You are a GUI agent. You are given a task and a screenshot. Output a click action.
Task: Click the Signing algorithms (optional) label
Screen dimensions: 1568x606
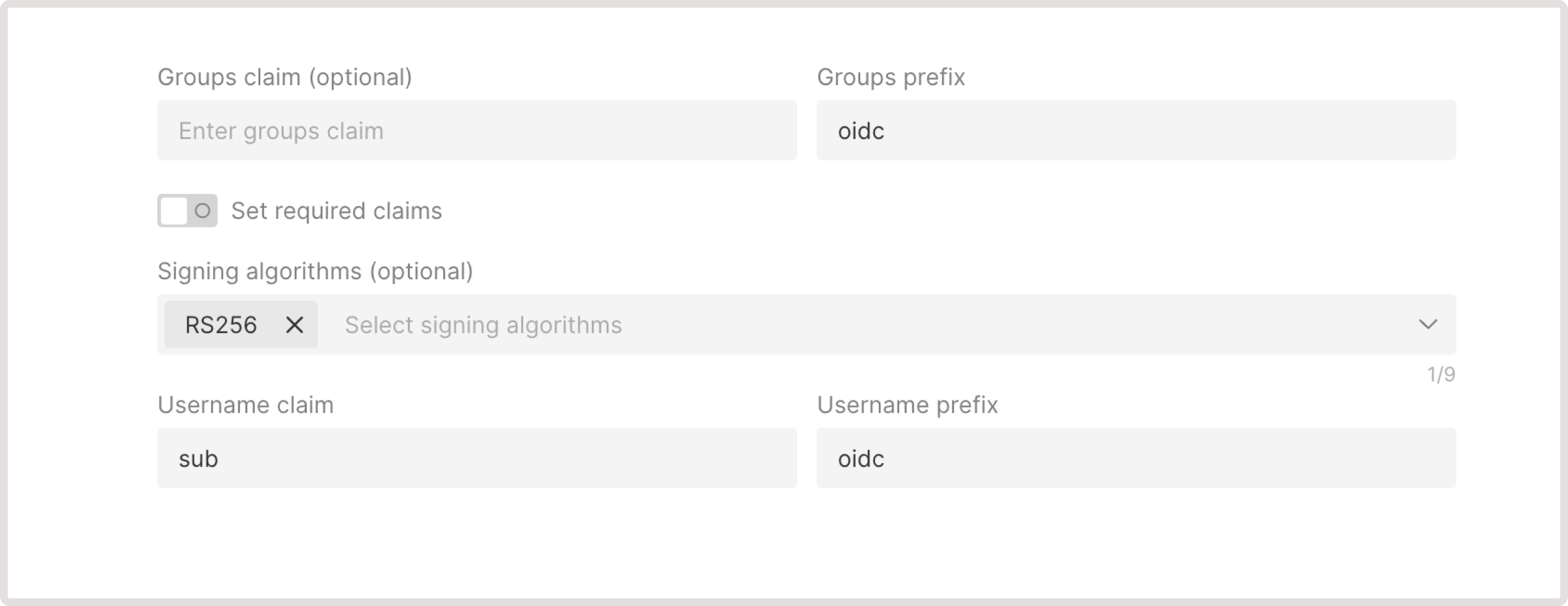(316, 272)
